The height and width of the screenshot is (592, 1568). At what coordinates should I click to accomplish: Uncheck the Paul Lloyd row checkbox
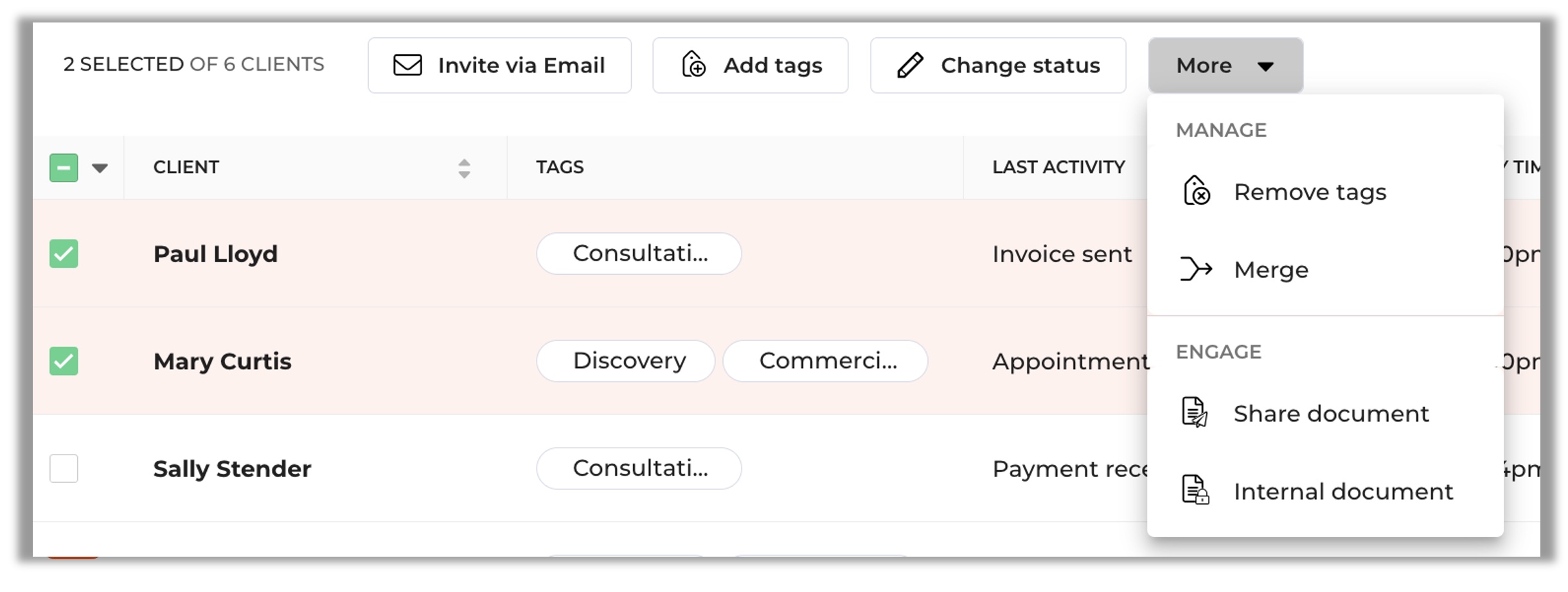64,254
